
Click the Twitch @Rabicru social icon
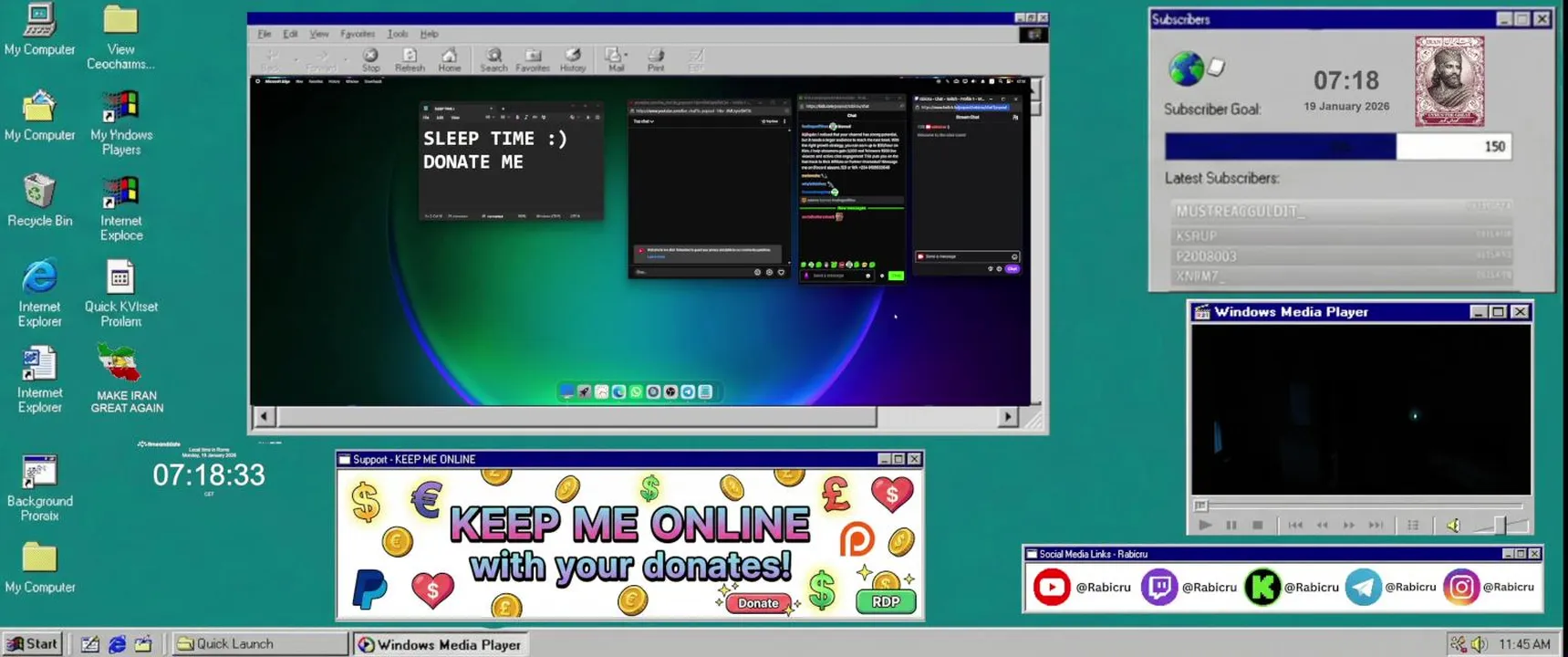click(x=1159, y=587)
